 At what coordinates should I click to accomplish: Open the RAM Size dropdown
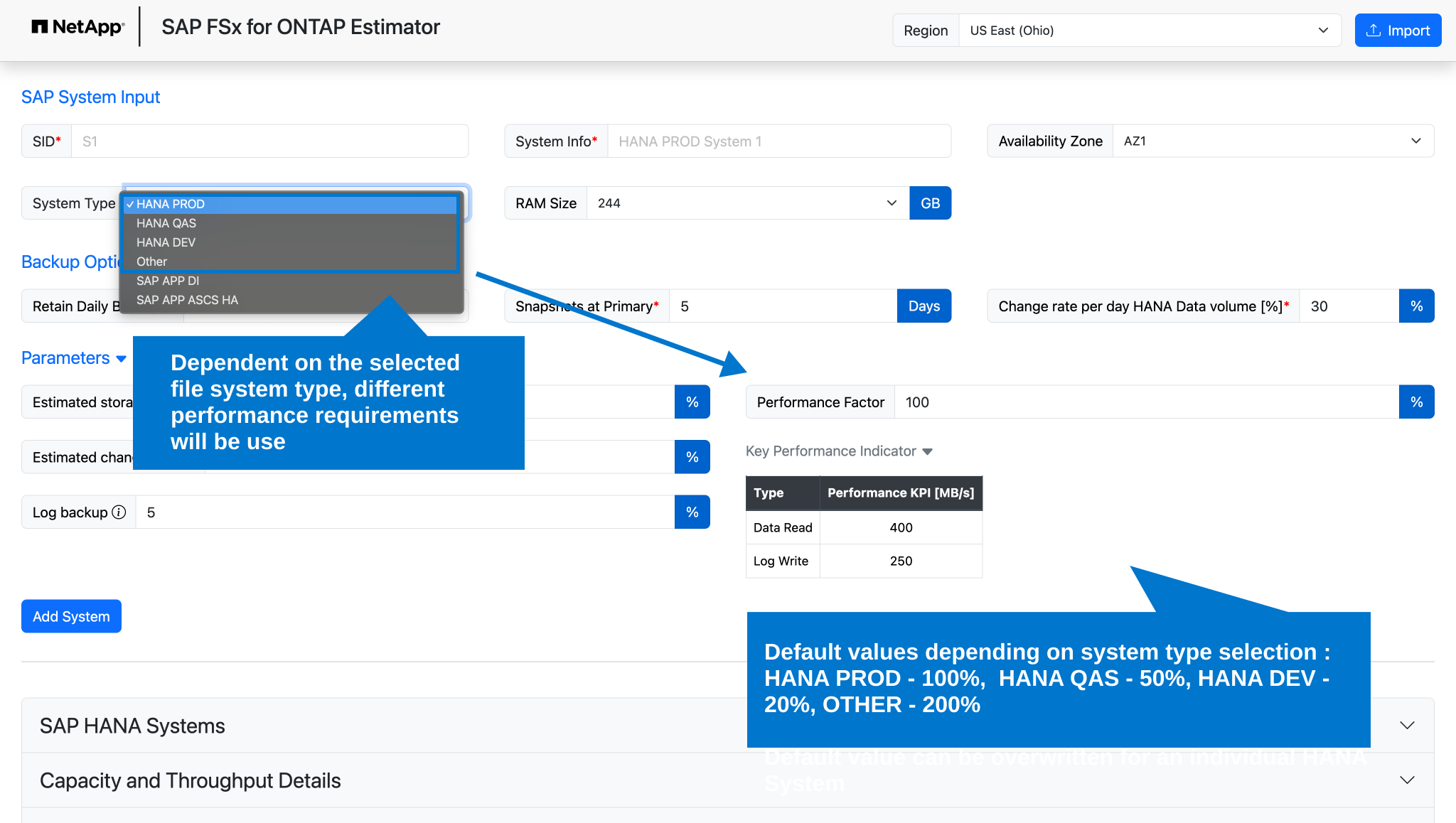[748, 203]
